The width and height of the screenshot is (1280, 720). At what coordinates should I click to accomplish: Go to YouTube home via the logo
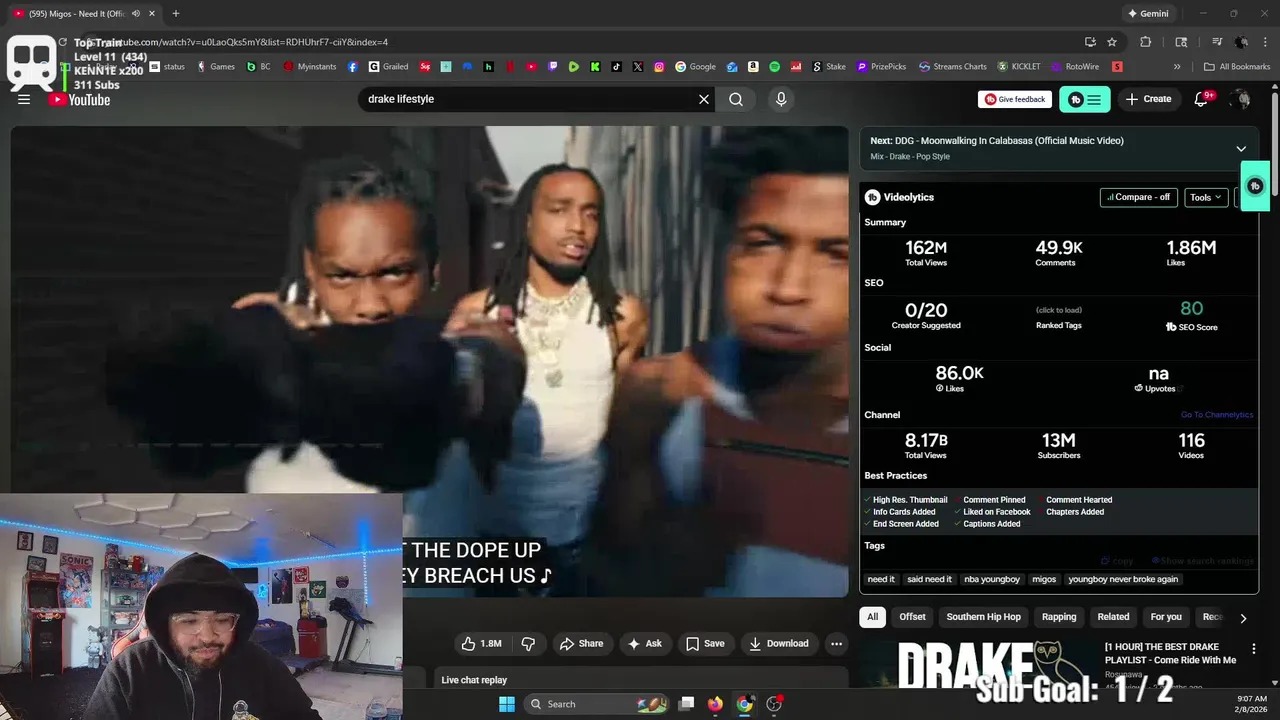click(x=79, y=99)
